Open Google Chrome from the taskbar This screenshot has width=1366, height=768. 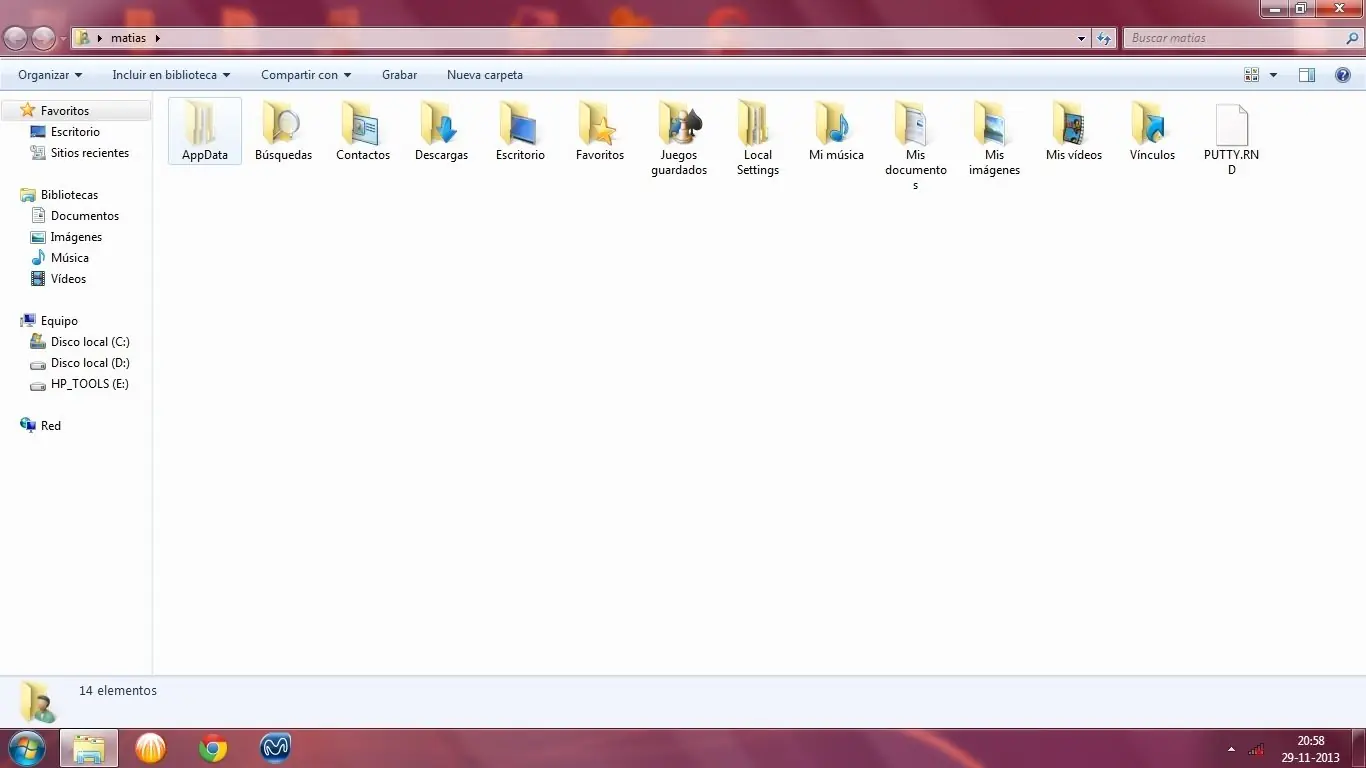coord(212,748)
